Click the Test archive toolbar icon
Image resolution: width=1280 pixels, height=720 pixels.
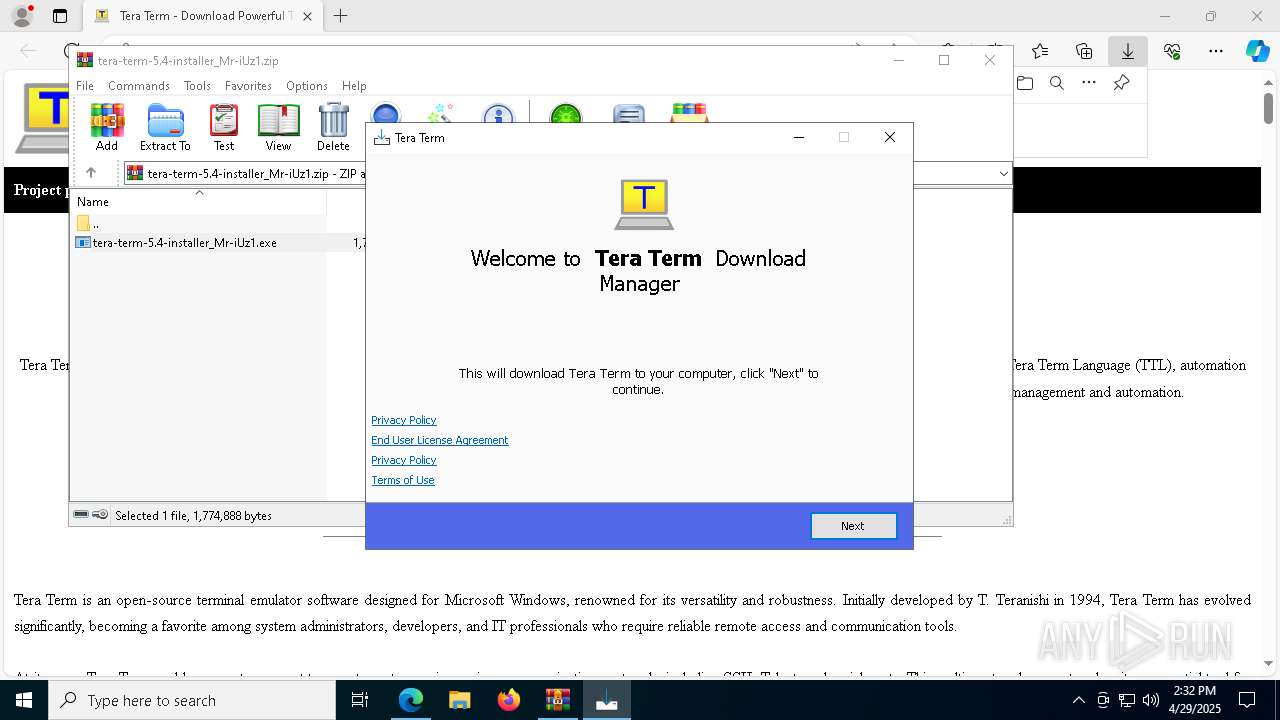(x=224, y=127)
